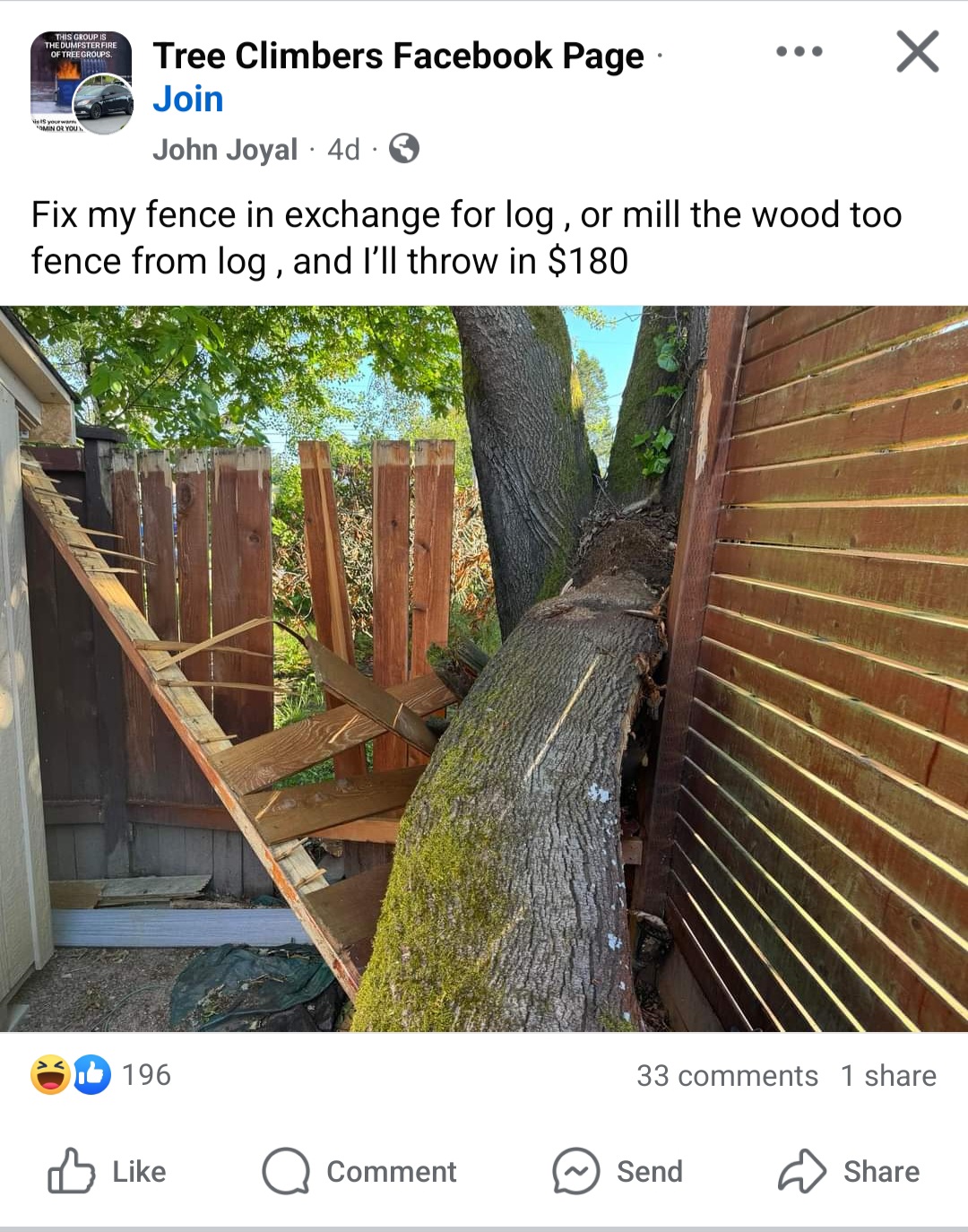Screen dimensions: 968x1232
Task: Join the Tree Climbers group
Action: coord(187,99)
